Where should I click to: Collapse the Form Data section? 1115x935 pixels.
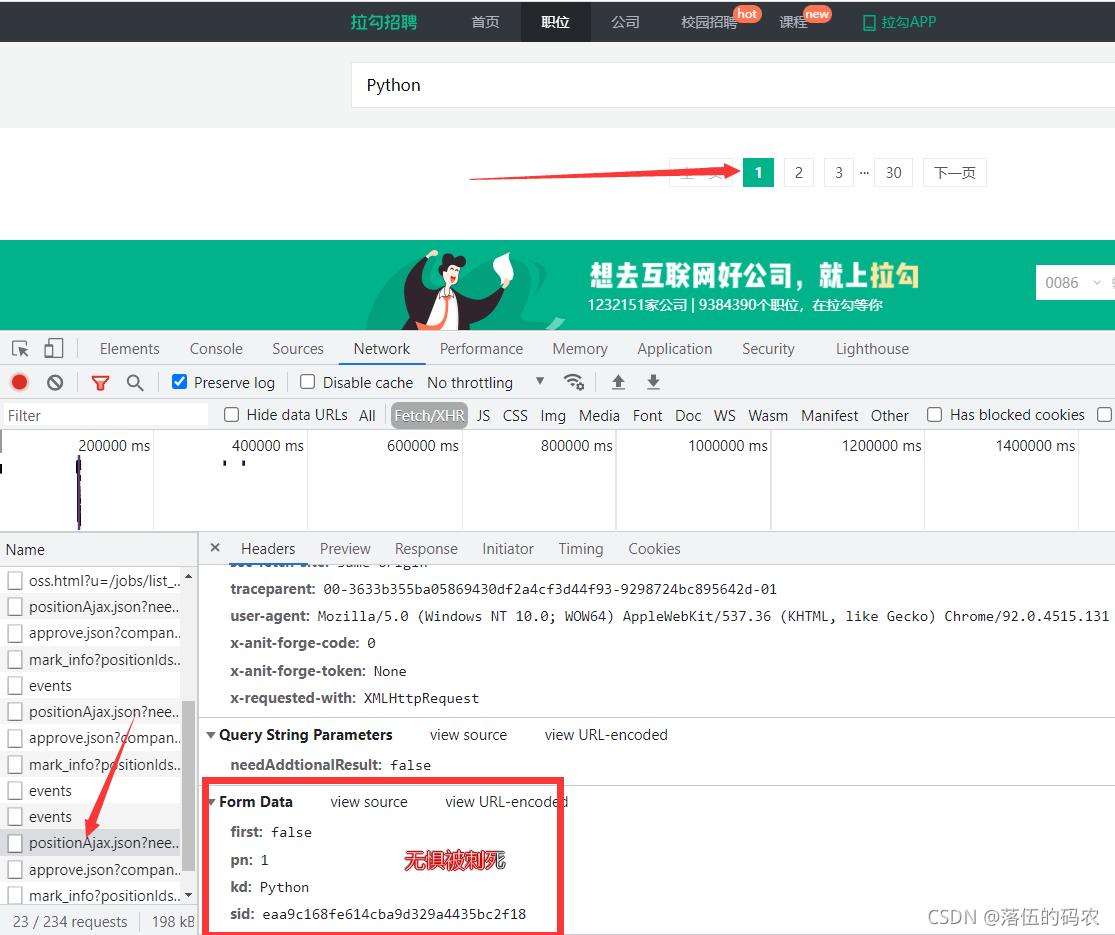coord(211,801)
